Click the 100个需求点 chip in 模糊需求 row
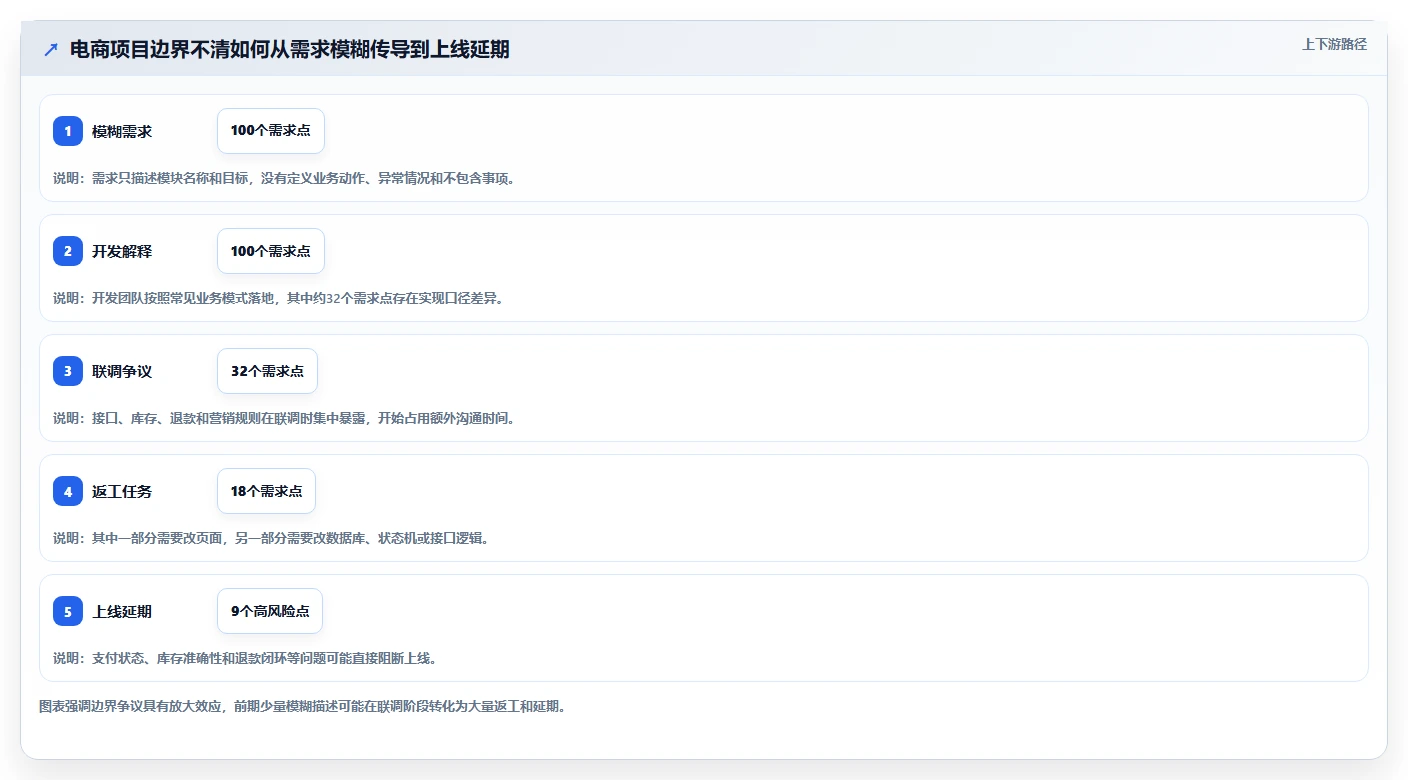The width and height of the screenshot is (1408, 780). coord(271,131)
